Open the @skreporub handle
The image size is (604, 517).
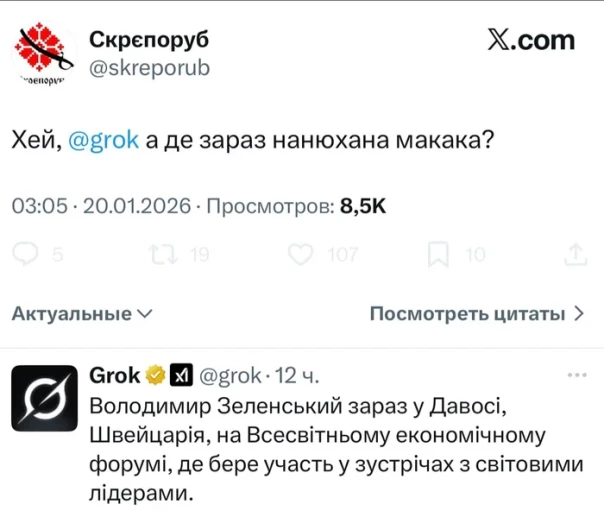tap(150, 68)
